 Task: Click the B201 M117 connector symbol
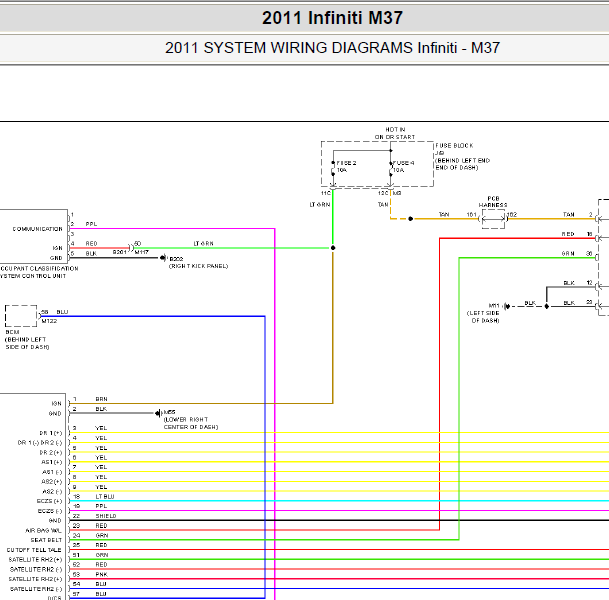click(x=131, y=248)
